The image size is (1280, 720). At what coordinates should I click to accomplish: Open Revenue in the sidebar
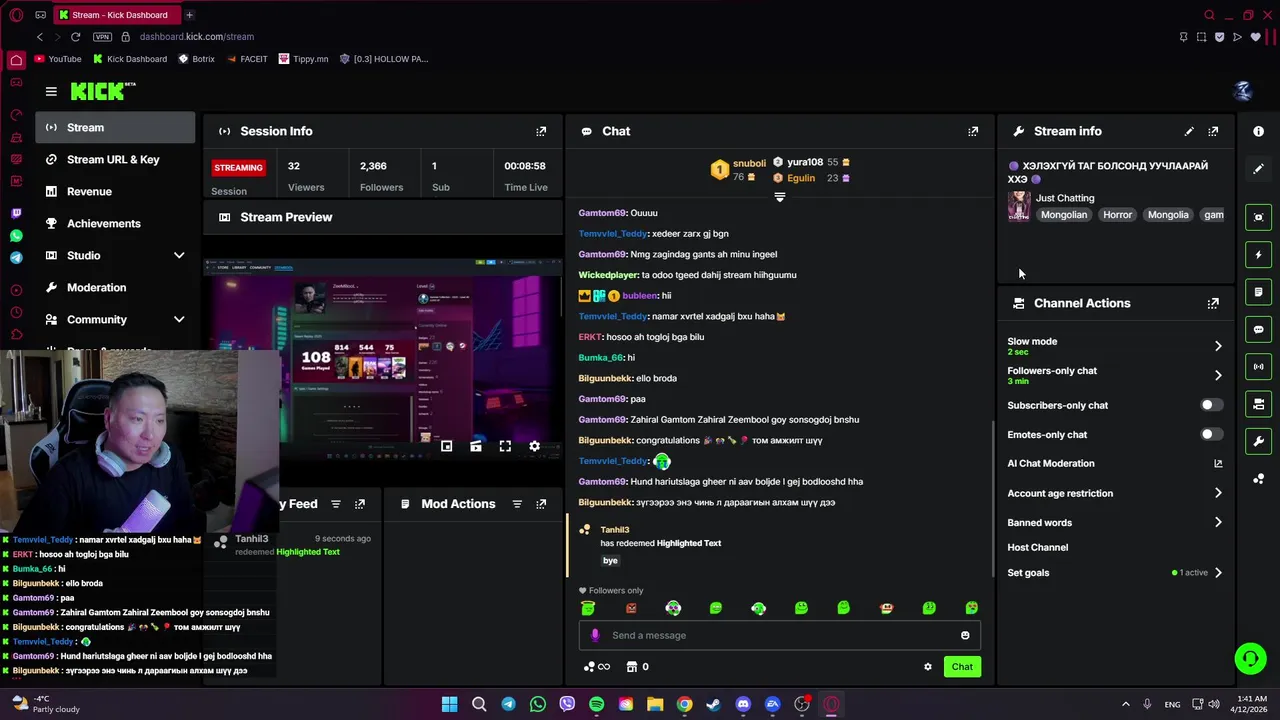click(x=115, y=191)
